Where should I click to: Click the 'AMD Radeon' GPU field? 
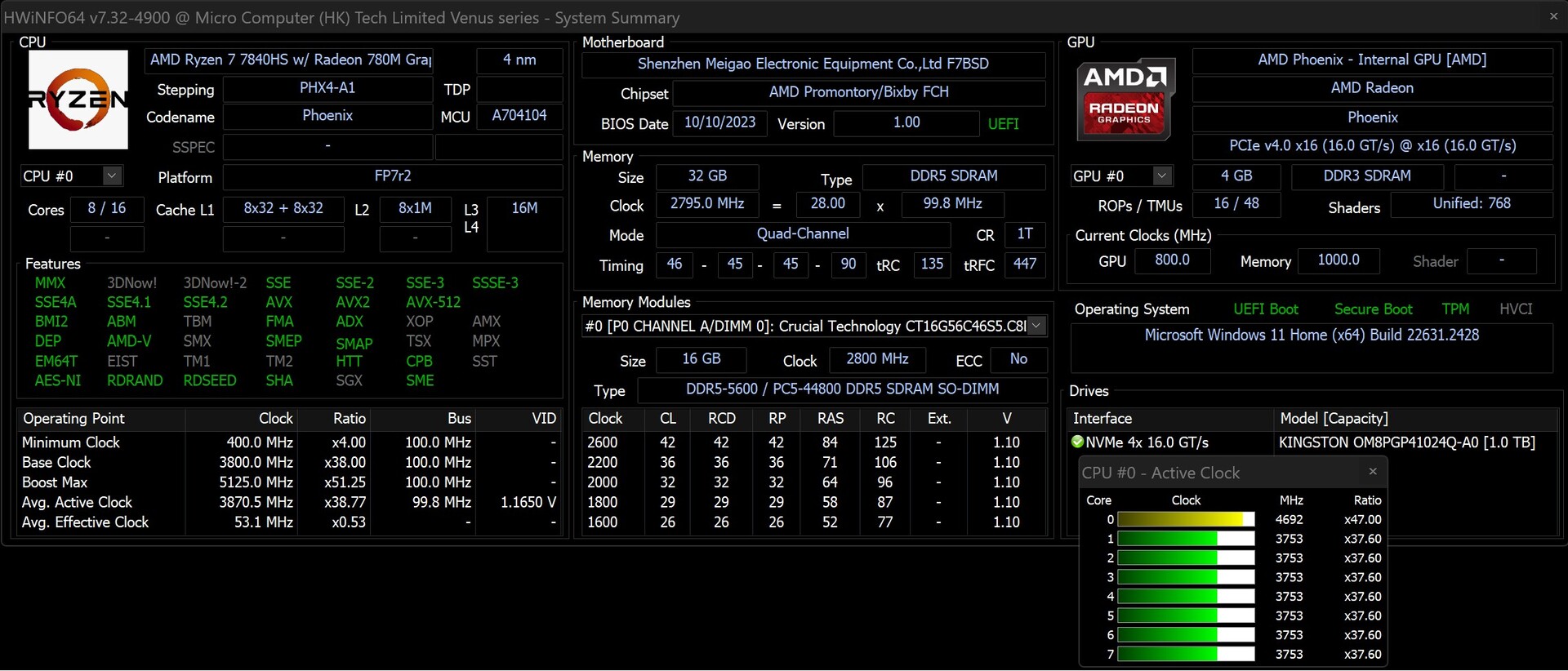1372,88
